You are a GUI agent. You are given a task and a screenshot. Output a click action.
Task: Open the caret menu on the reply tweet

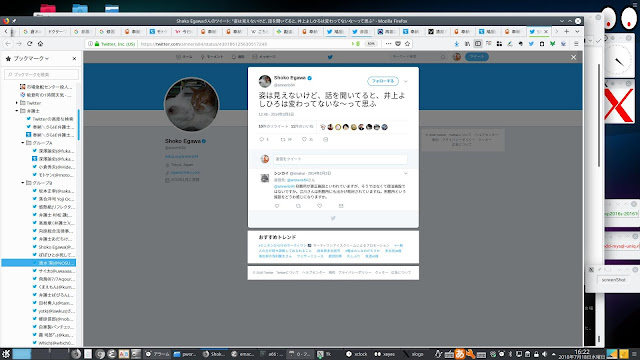tap(406, 173)
